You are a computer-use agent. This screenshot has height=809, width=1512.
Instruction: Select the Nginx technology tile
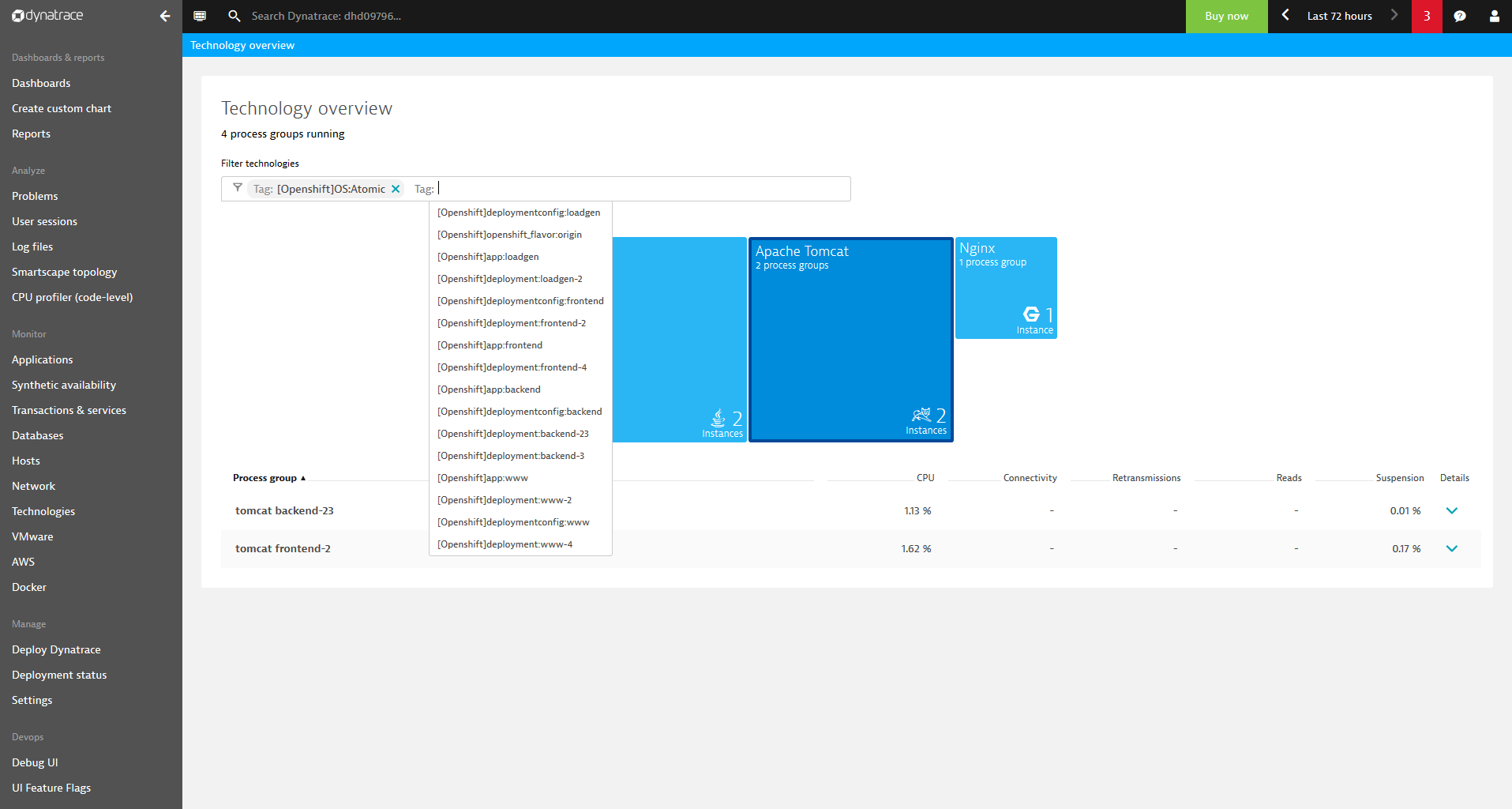[x=1006, y=288]
